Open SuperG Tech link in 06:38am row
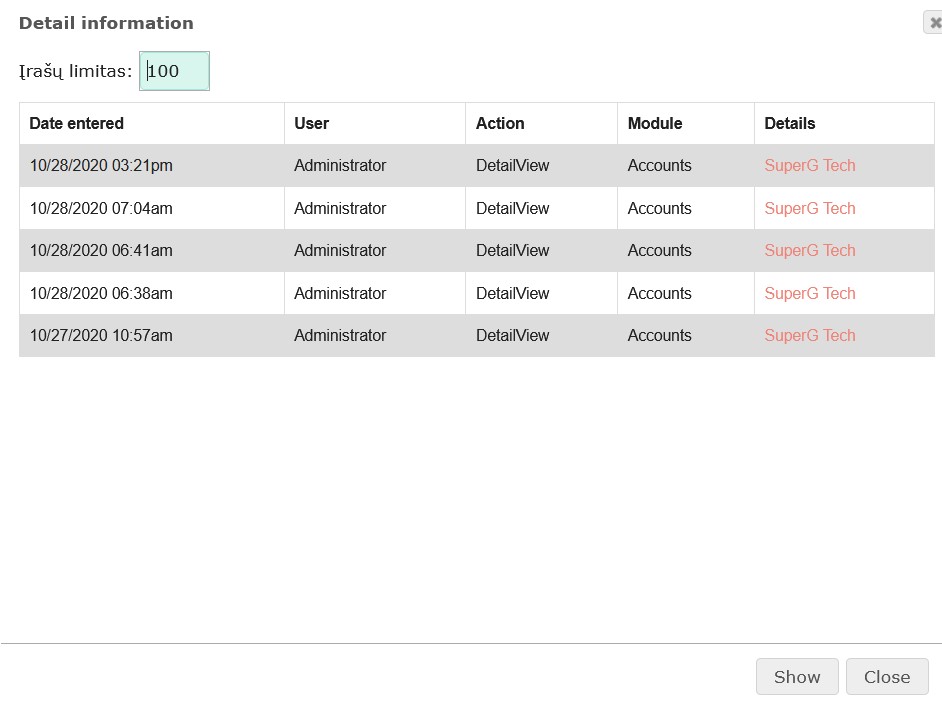Viewport: 942px width, 705px height. pos(809,294)
